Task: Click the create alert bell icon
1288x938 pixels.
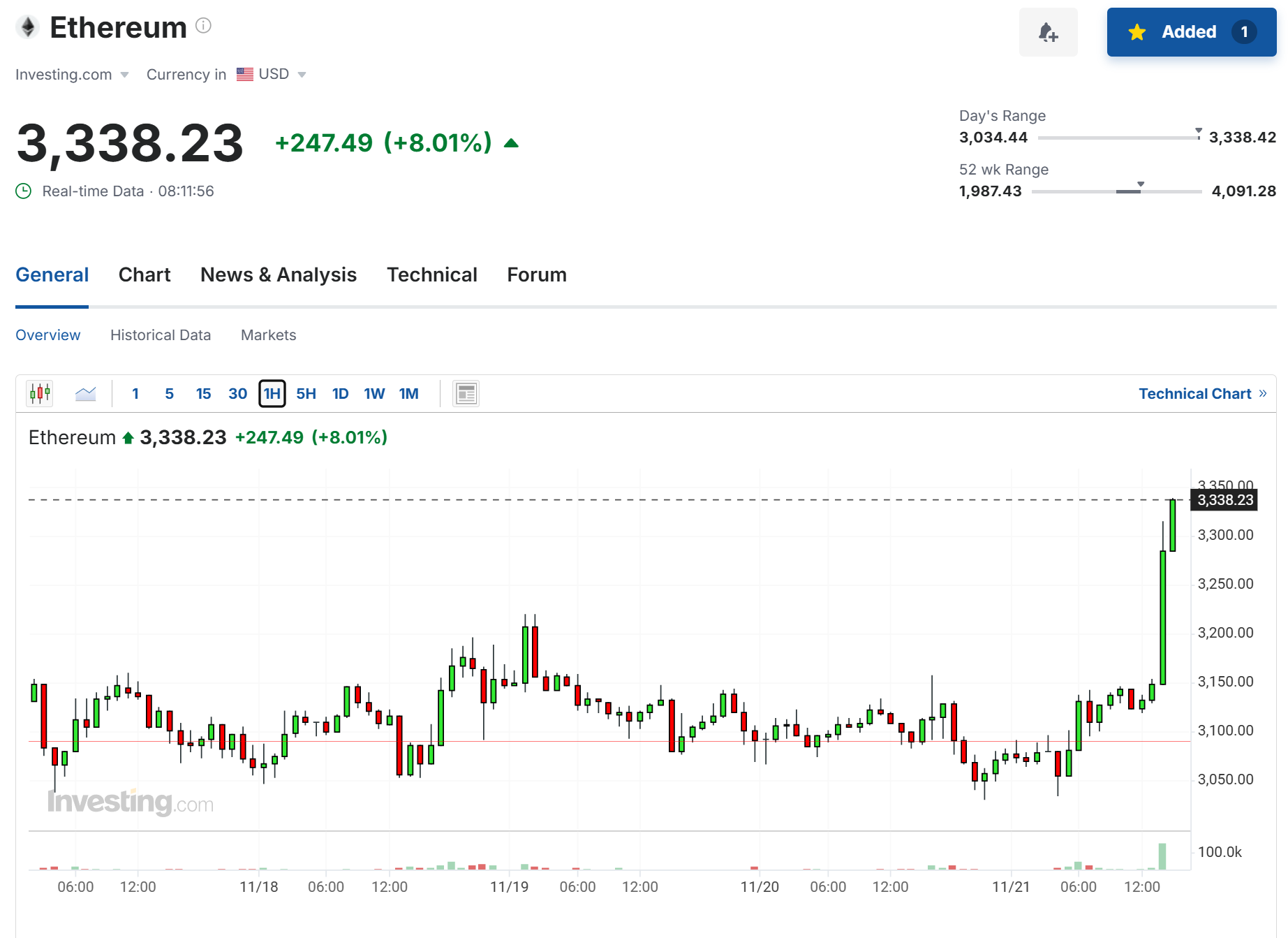Action: [1048, 32]
